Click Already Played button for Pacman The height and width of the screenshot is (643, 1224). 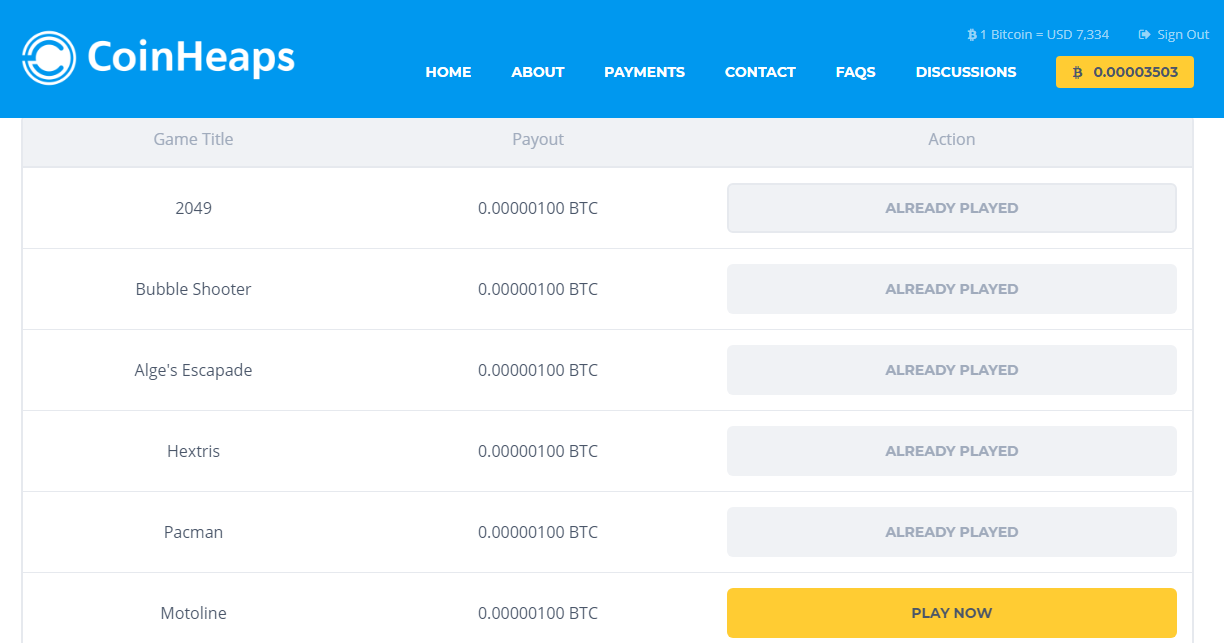pos(951,532)
